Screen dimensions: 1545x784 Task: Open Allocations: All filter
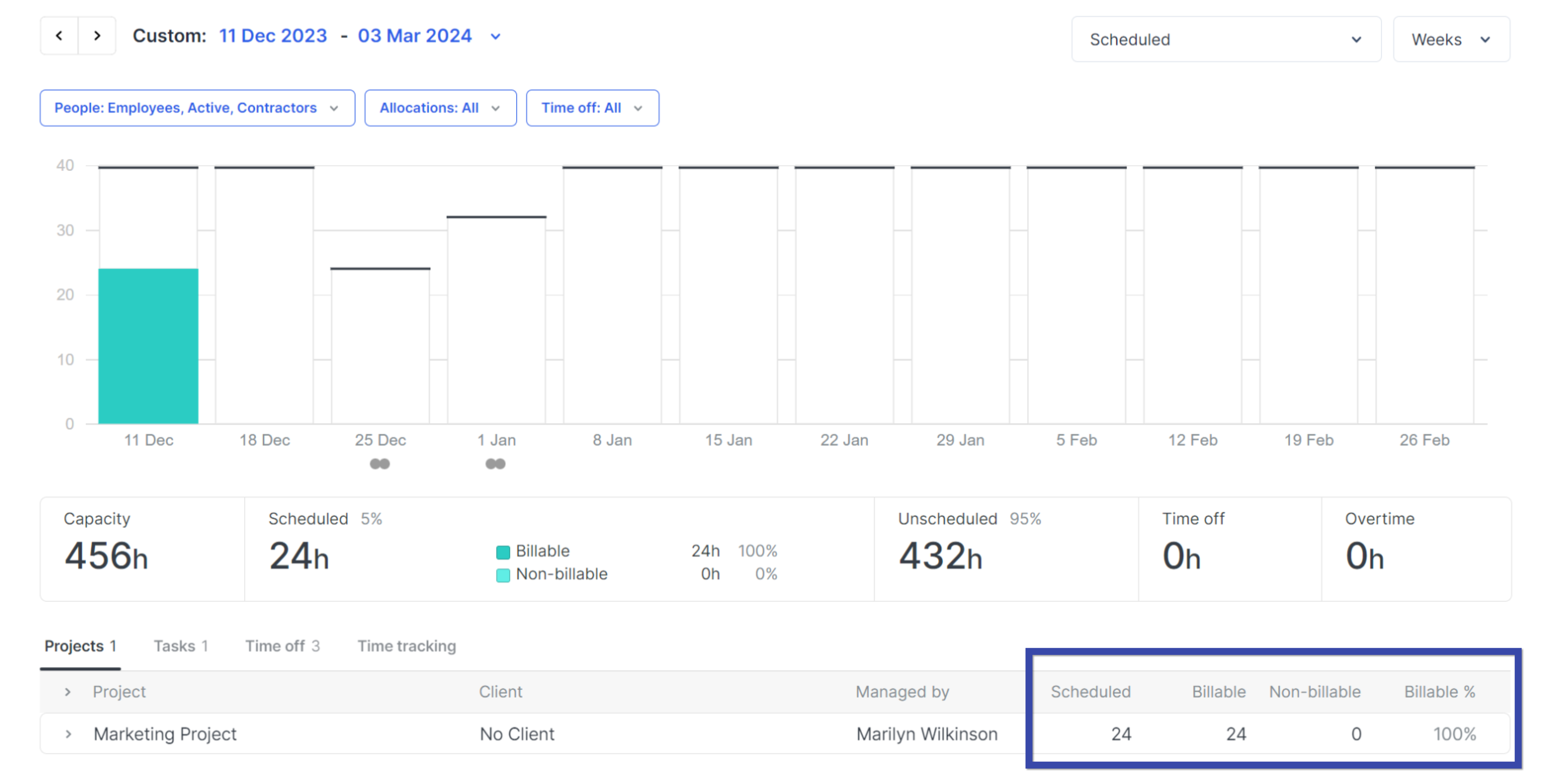pyautogui.click(x=440, y=108)
